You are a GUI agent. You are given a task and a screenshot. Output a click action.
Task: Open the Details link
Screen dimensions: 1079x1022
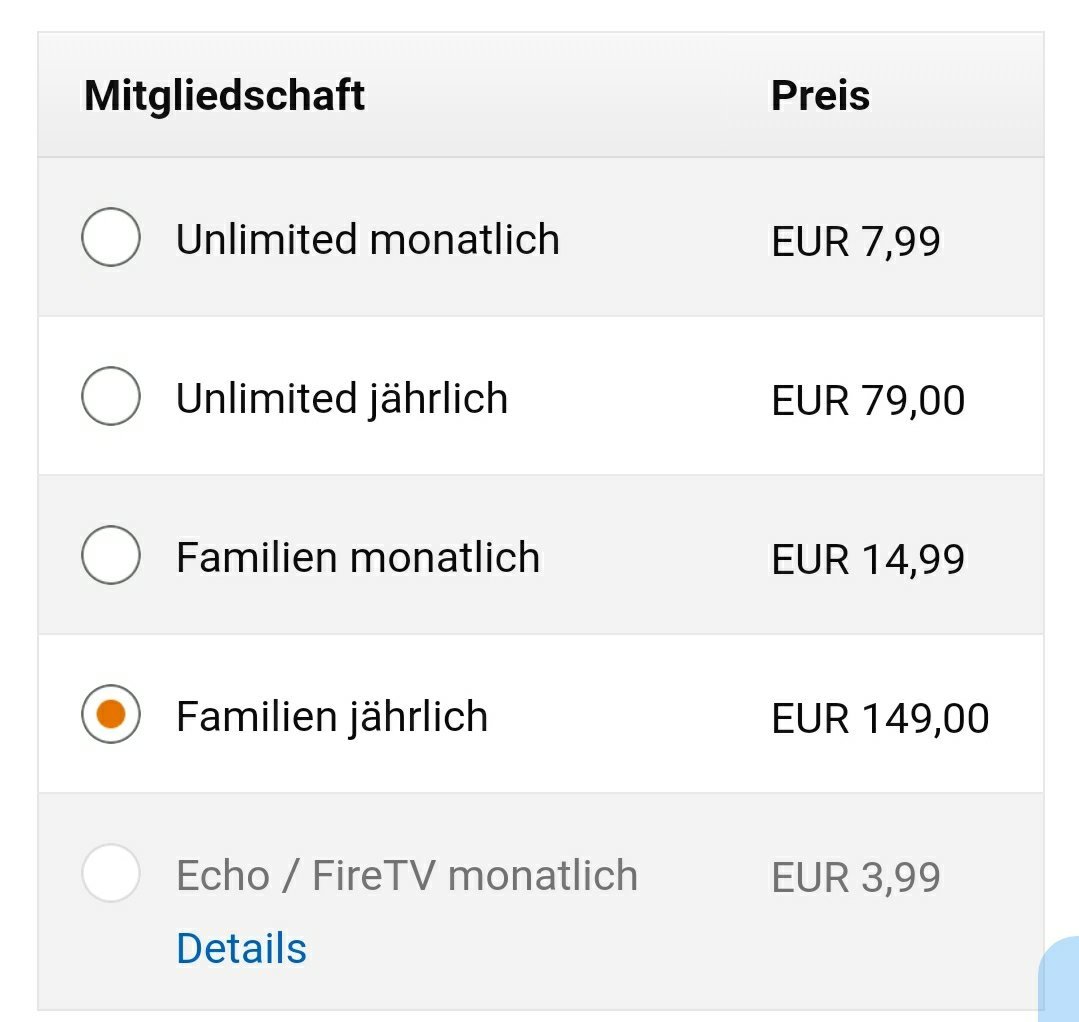tap(242, 948)
